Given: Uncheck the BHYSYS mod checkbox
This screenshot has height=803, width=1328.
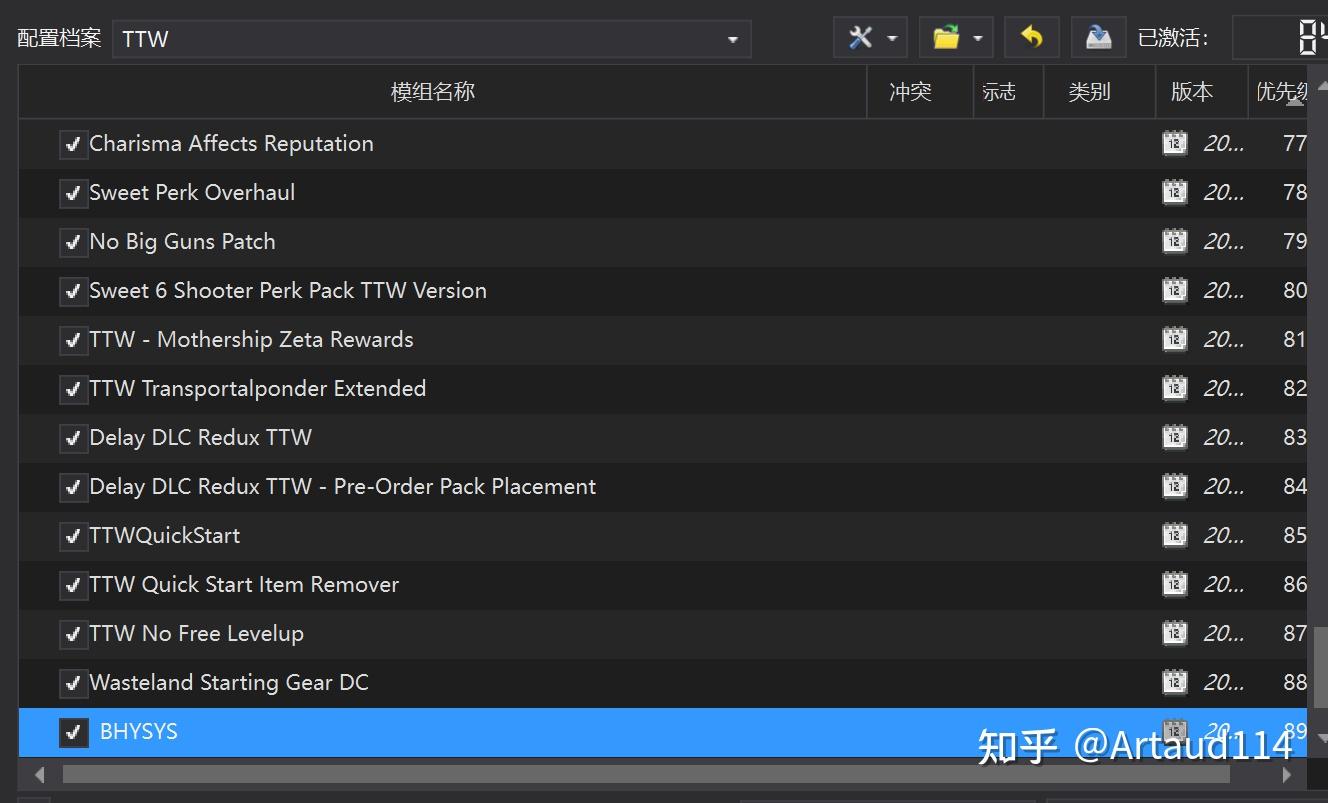Looking at the screenshot, I should pyautogui.click(x=72, y=732).
